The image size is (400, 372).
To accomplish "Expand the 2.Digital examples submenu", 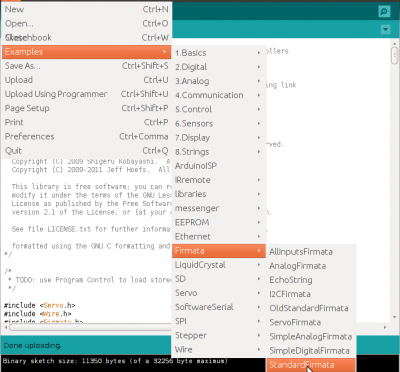I will [x=219, y=67].
